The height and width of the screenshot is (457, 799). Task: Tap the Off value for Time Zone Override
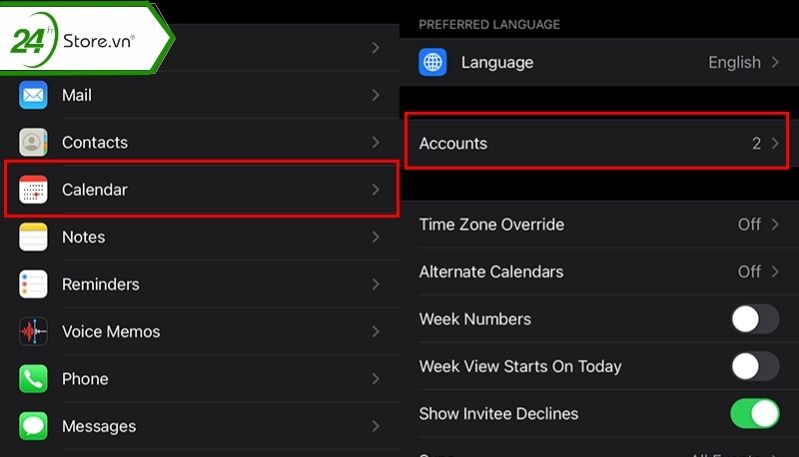(749, 225)
